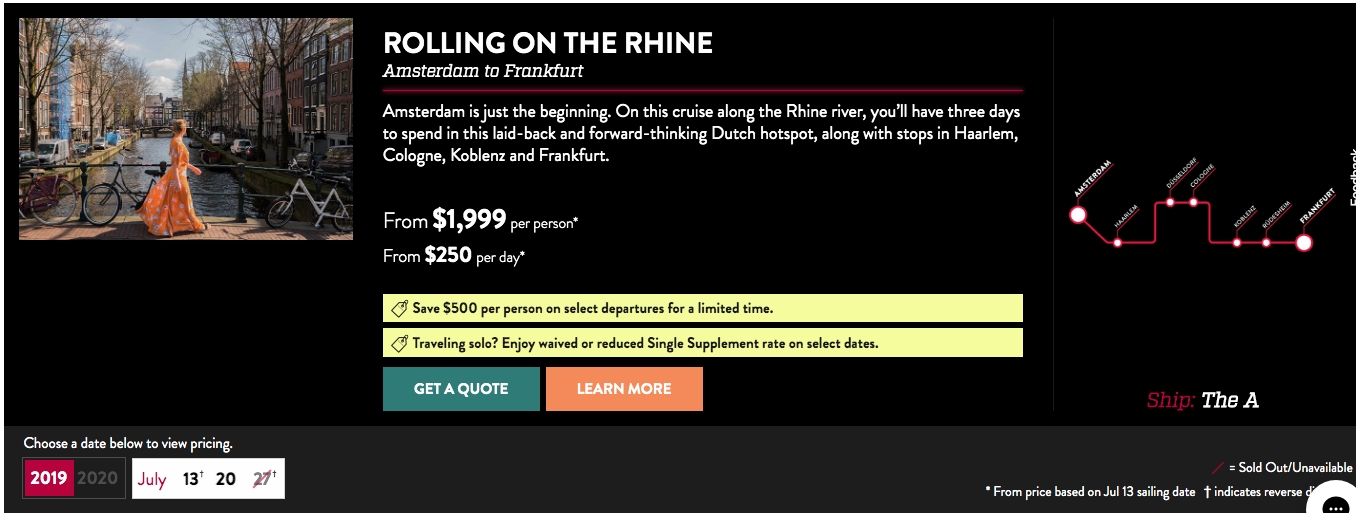Switch to the 2019 year tab
Image resolution: width=1356 pixels, height=513 pixels.
pos(49,478)
